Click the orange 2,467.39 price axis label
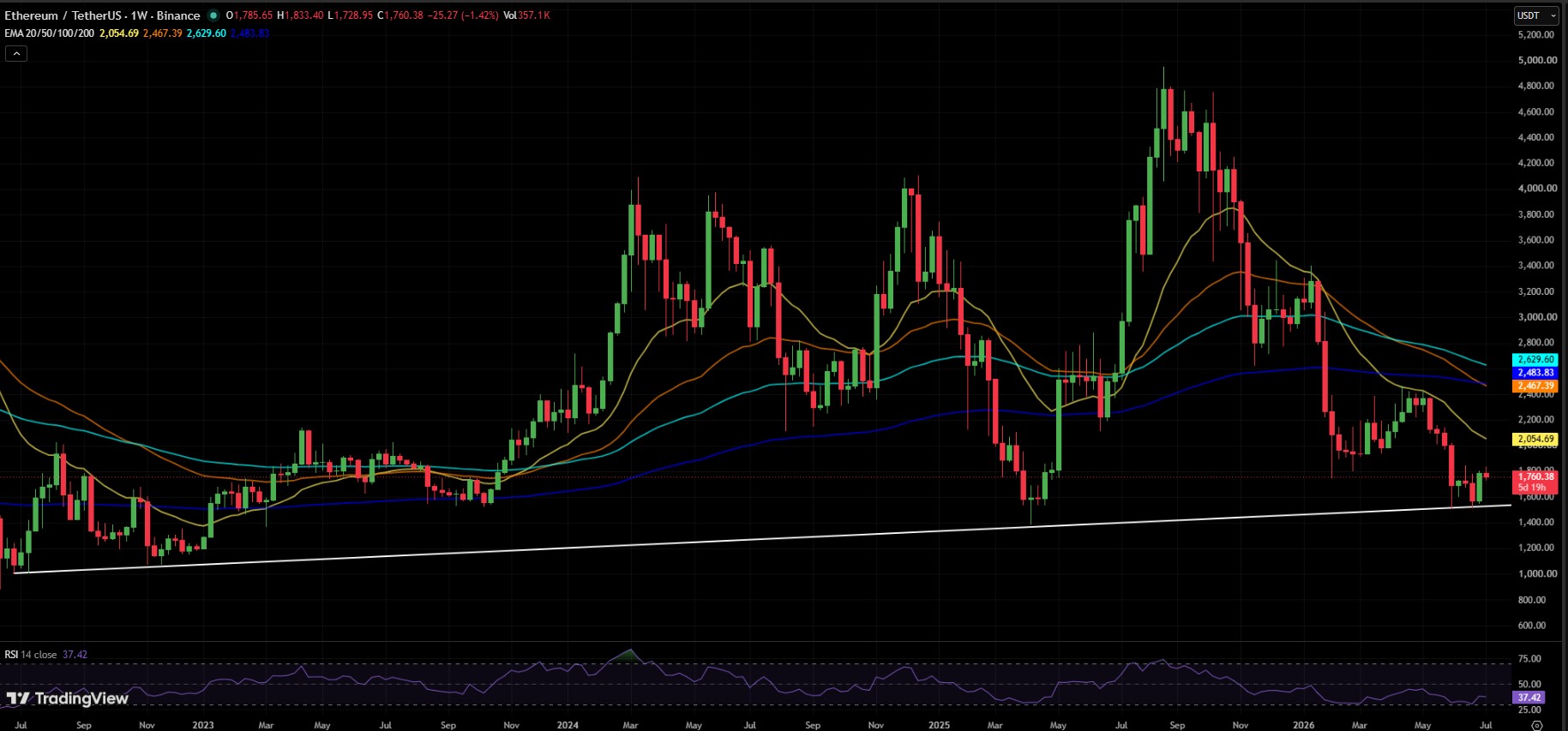 [1535, 386]
